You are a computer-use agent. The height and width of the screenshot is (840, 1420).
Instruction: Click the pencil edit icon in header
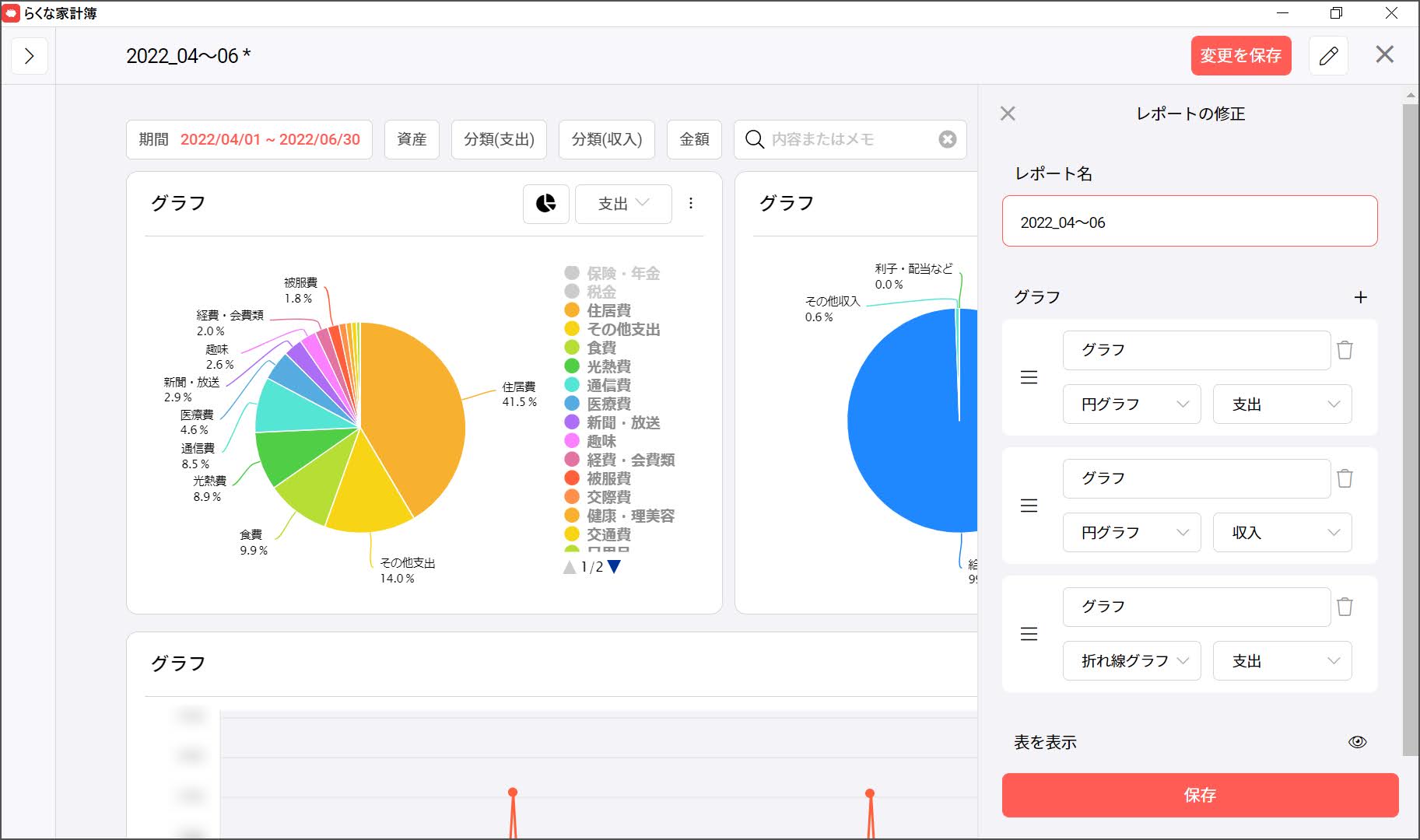[x=1328, y=56]
